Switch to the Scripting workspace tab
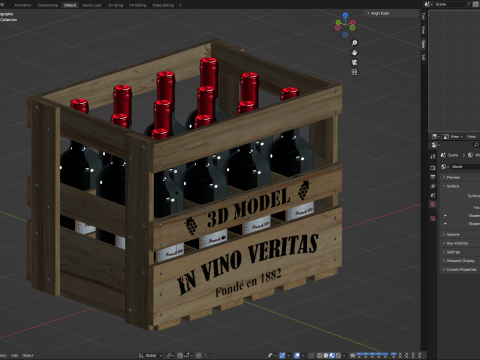Image resolution: width=480 pixels, height=360 pixels. click(115, 5)
